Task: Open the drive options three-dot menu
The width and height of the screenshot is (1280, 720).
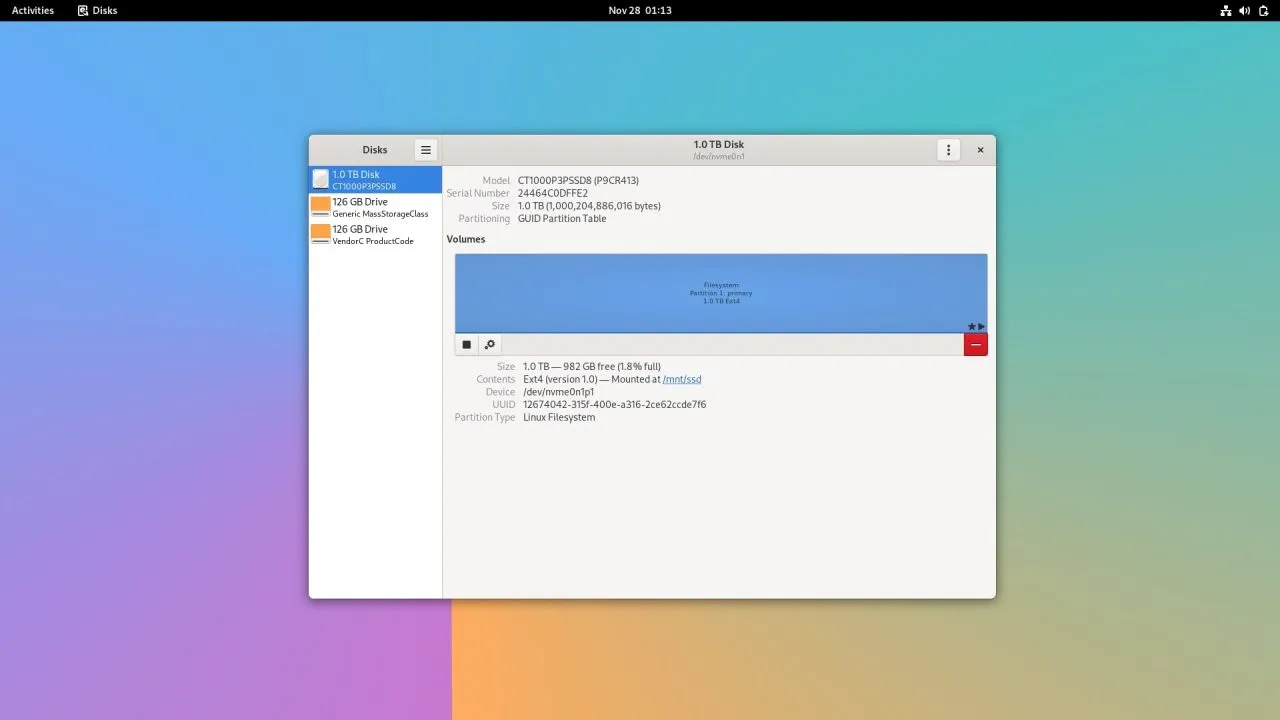Action: click(x=948, y=149)
